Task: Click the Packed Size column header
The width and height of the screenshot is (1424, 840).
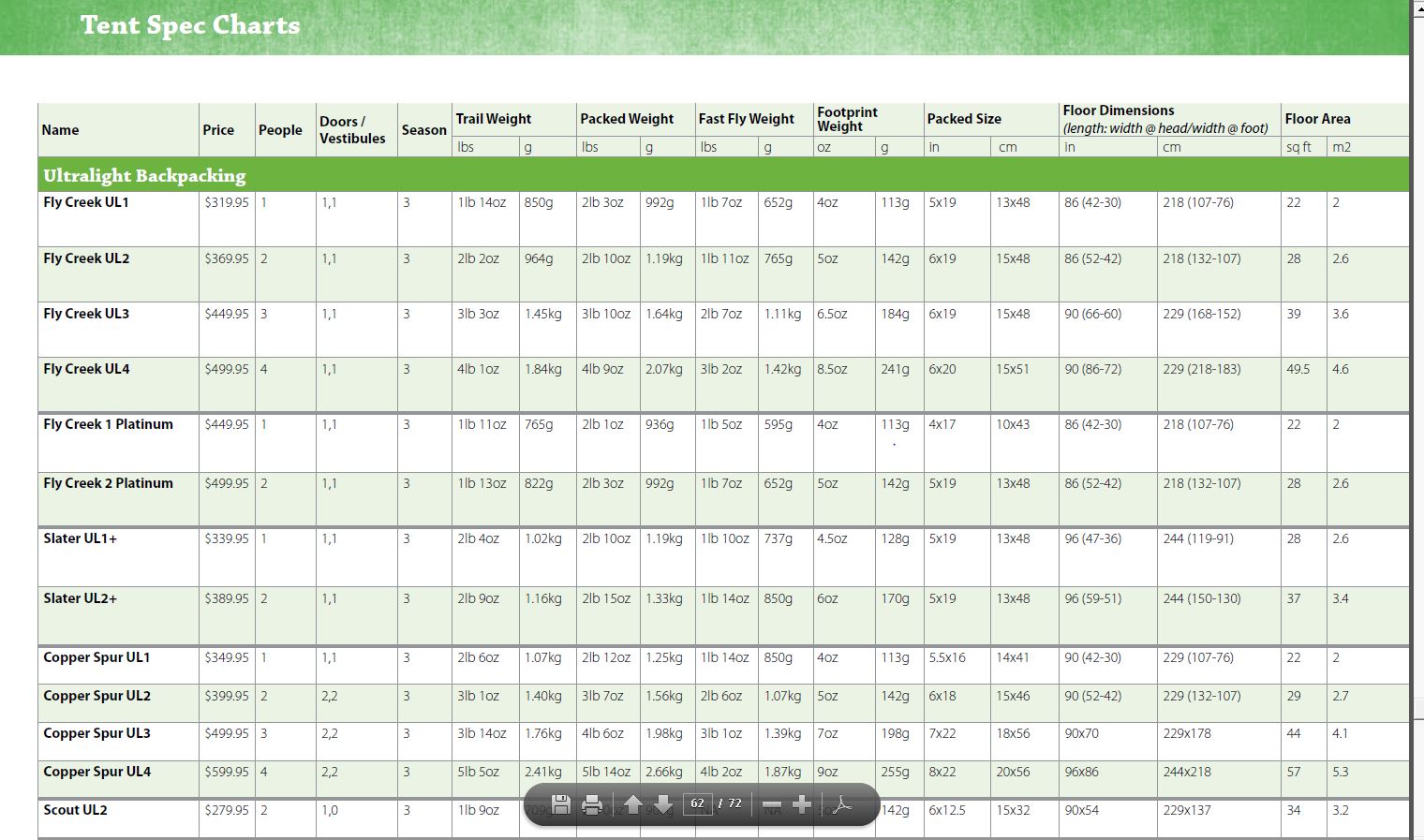Action: point(964,119)
